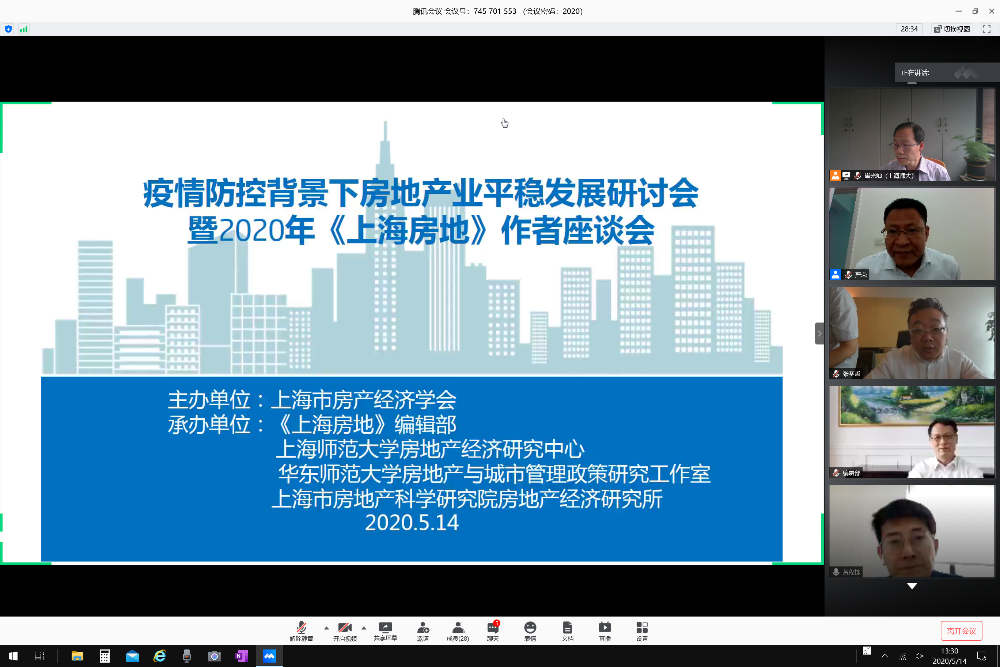Click the recording/live video toolbar icon
Image resolution: width=1000 pixels, height=667 pixels.
pos(605,631)
